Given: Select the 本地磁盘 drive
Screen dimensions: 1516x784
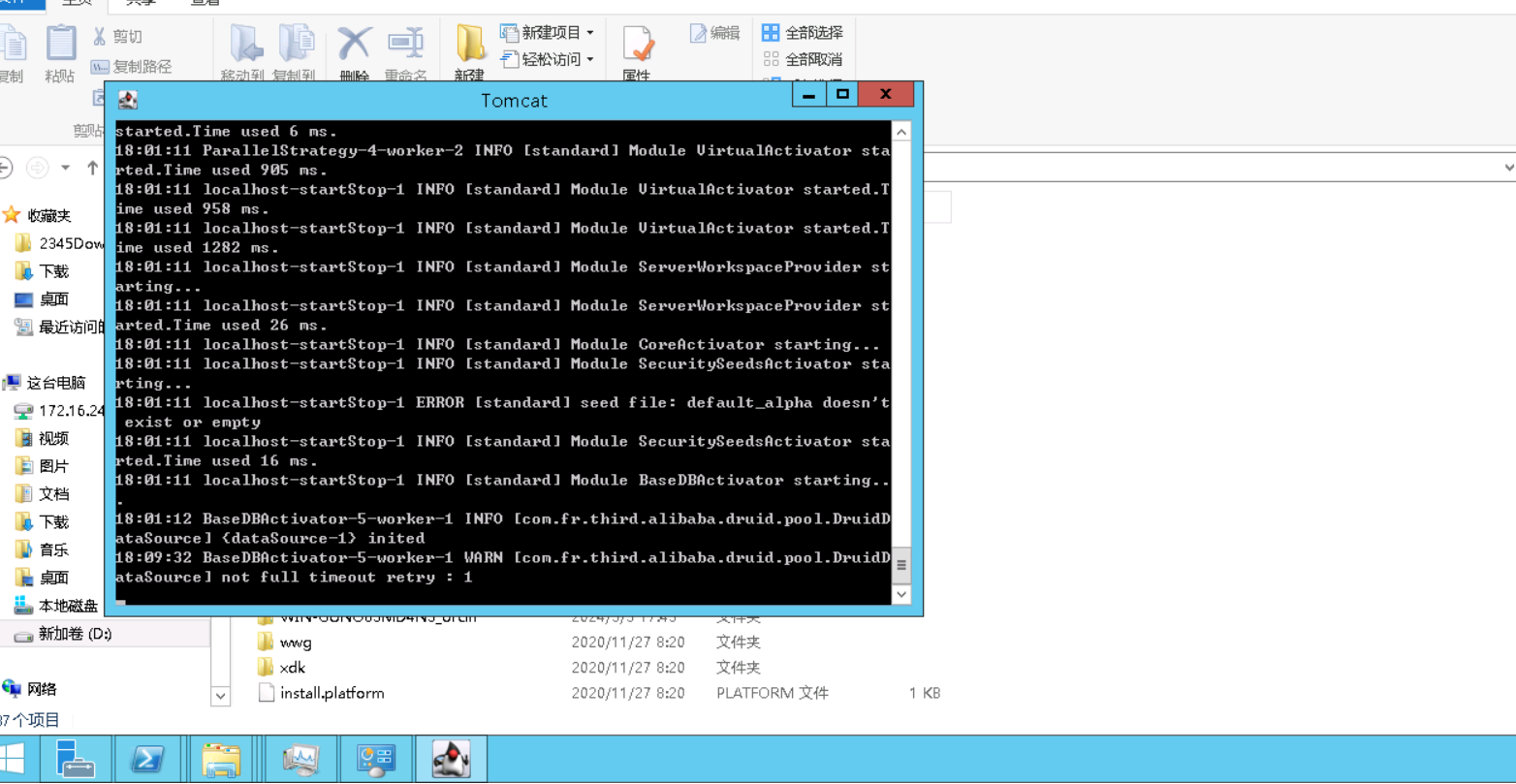Looking at the screenshot, I should click(x=57, y=606).
